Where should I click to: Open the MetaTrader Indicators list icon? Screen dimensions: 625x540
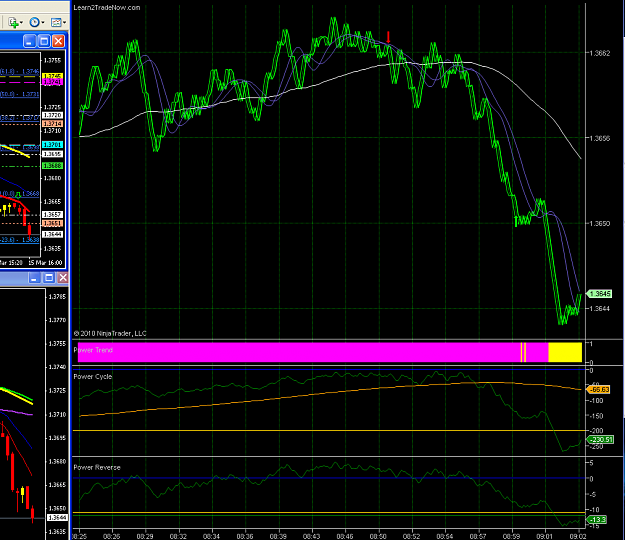click(x=13, y=22)
